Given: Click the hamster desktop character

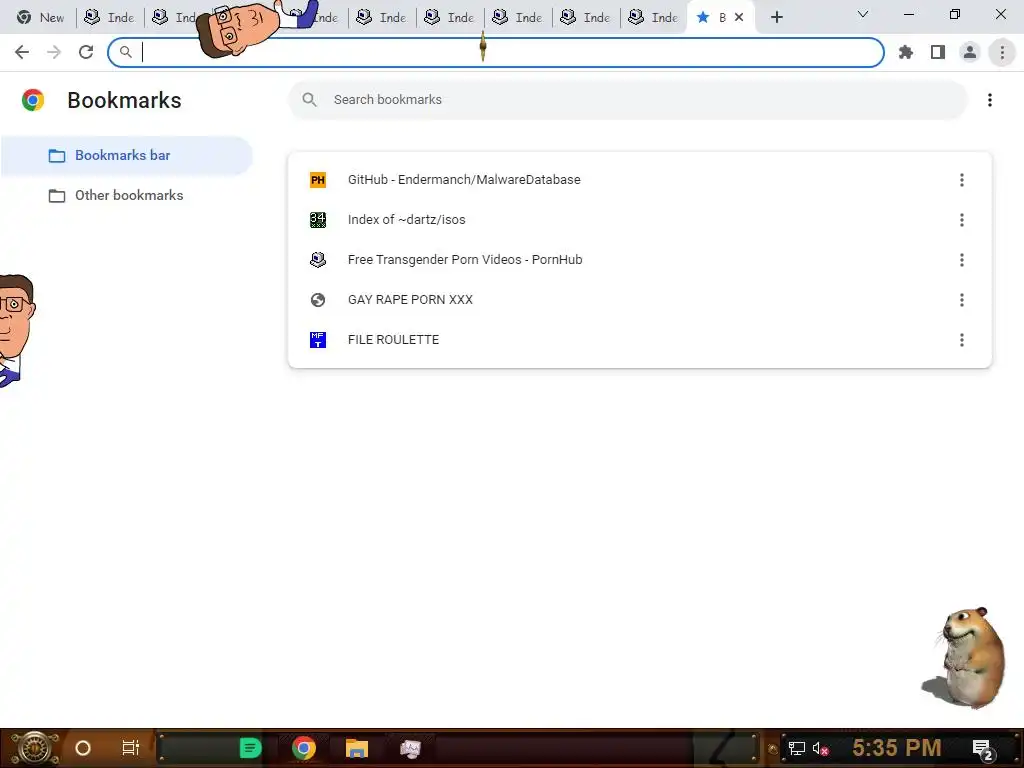Looking at the screenshot, I should pos(965,657).
